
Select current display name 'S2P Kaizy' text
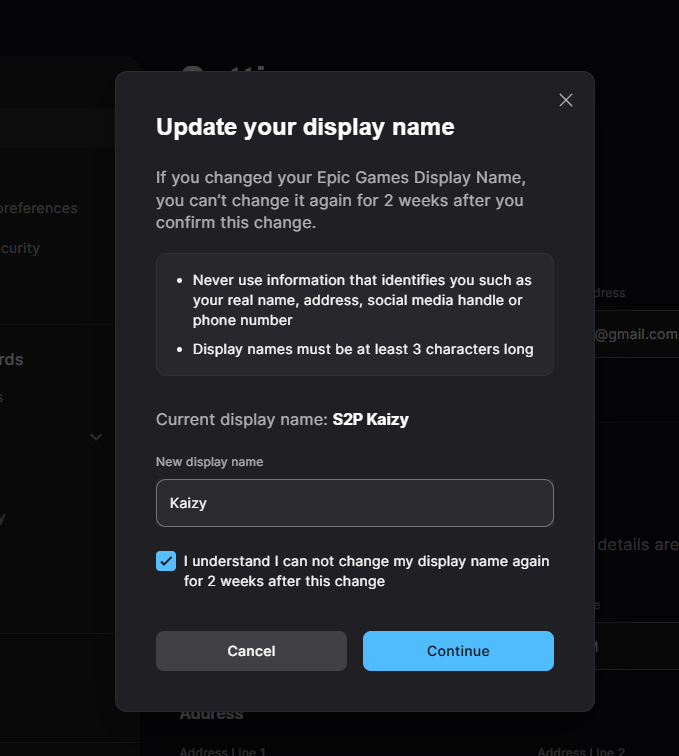point(370,419)
